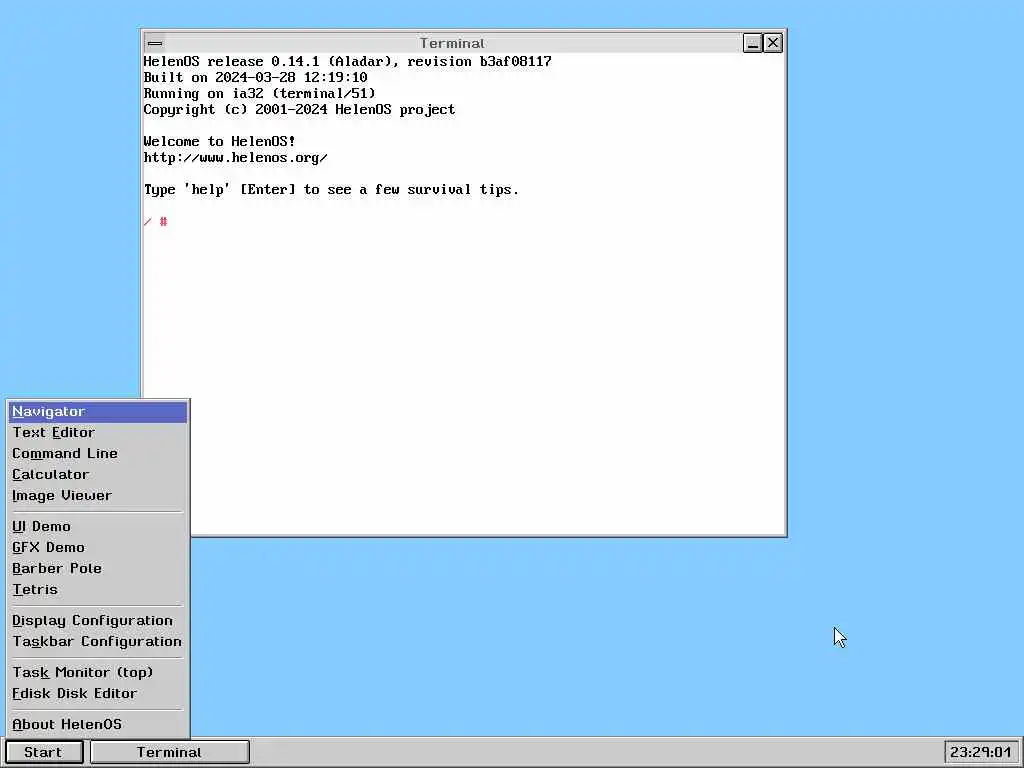Click the 'Built on 2024-03-28 12:19:10' line

tap(255, 77)
